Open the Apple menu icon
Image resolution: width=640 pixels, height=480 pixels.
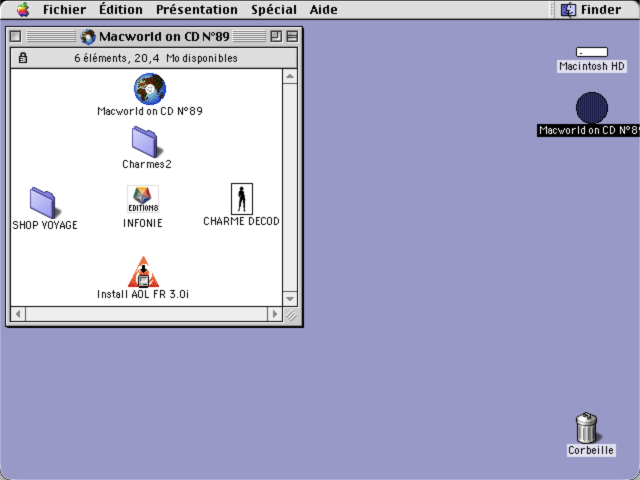pyautogui.click(x=23, y=9)
